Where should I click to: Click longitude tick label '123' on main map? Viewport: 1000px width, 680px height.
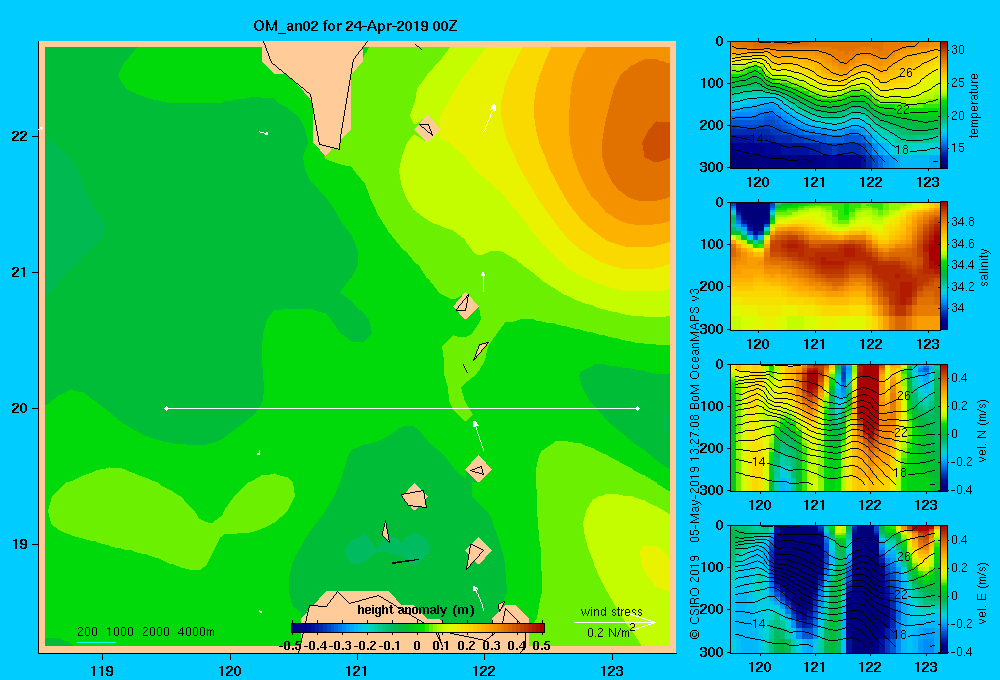(612, 670)
